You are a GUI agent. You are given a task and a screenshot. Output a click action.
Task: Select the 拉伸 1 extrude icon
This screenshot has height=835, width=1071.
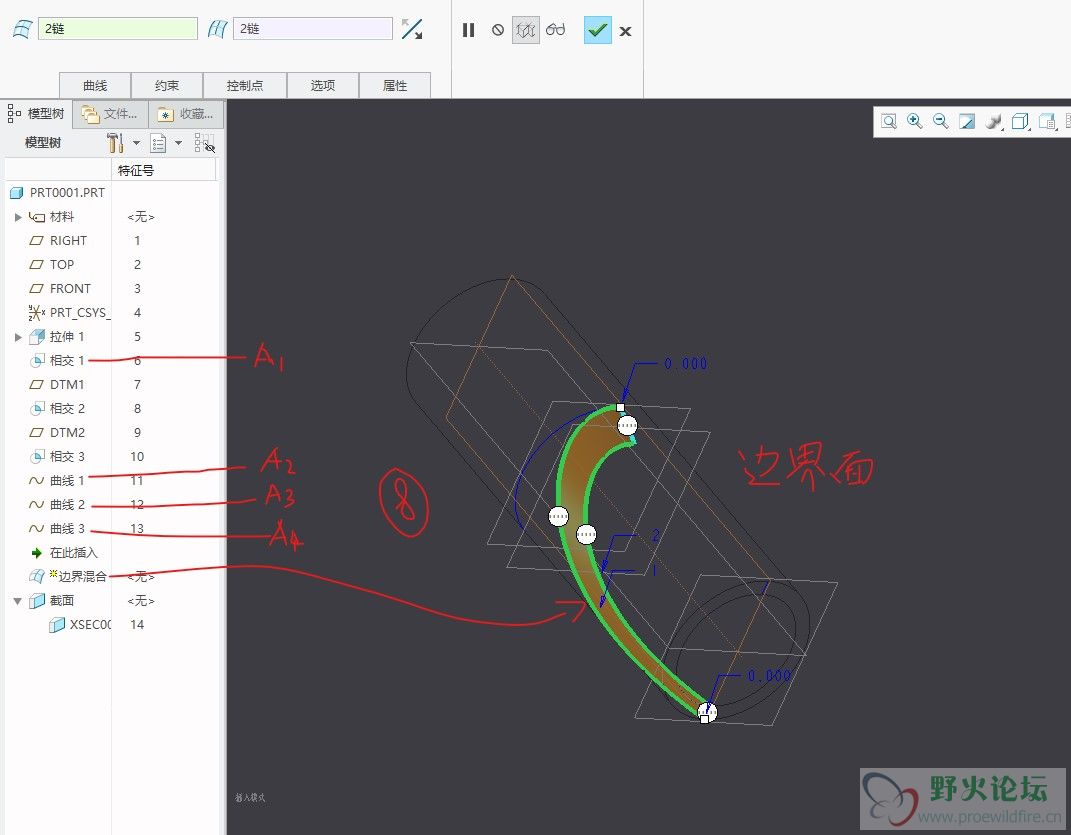37,336
